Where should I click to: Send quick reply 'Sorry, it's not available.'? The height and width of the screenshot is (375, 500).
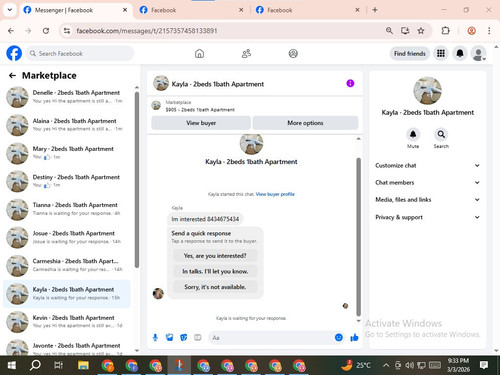click(x=215, y=287)
